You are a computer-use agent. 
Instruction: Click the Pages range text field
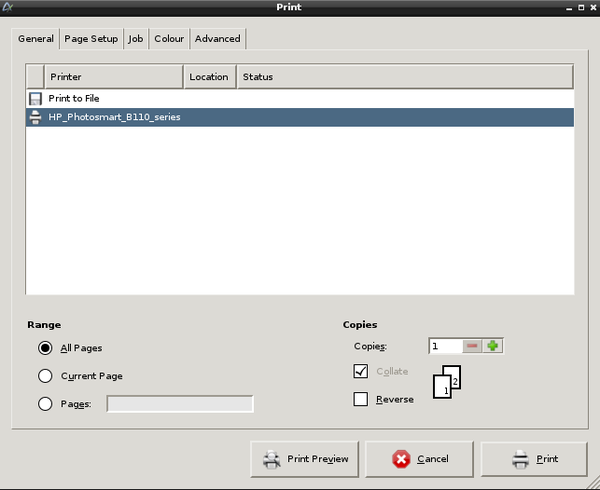[x=180, y=404]
